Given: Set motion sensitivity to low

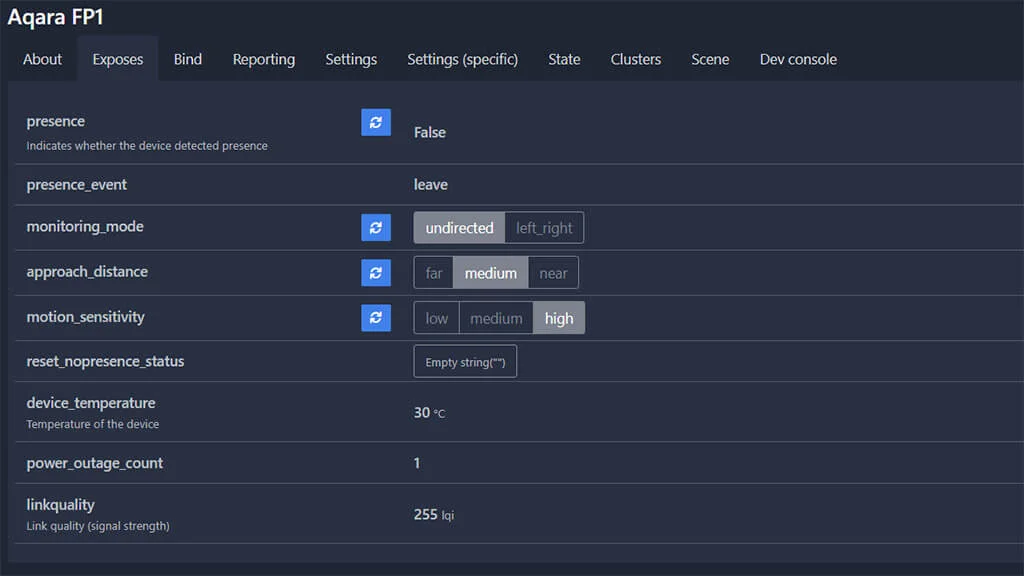Looking at the screenshot, I should pyautogui.click(x=437, y=318).
